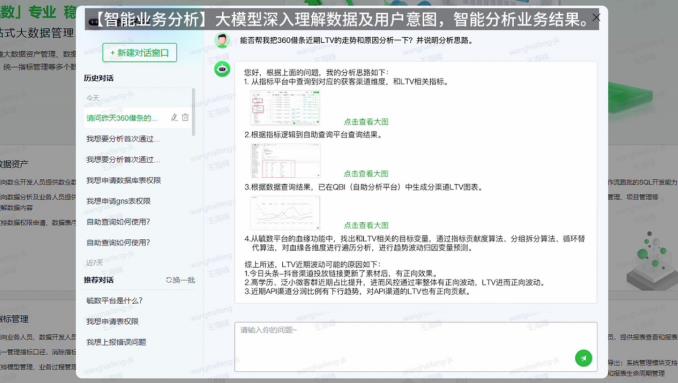Open 点击查看大图 link beside the LTV chart
Image resolution: width=678 pixels, height=383 pixels.
[x=366, y=225]
